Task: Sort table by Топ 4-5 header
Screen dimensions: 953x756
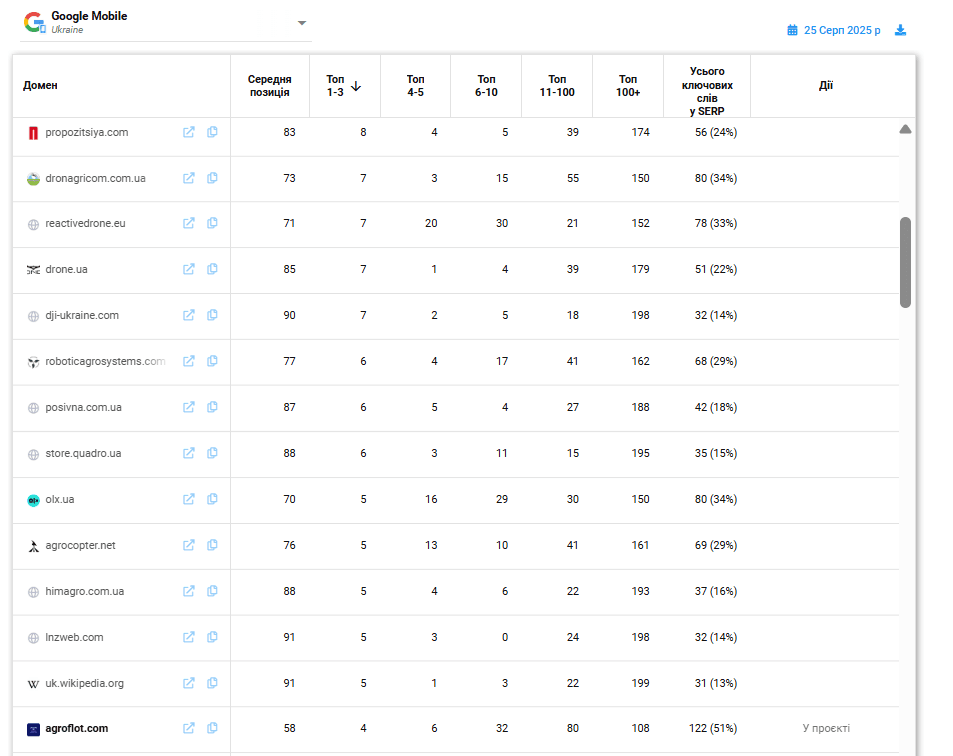Action: 416,86
